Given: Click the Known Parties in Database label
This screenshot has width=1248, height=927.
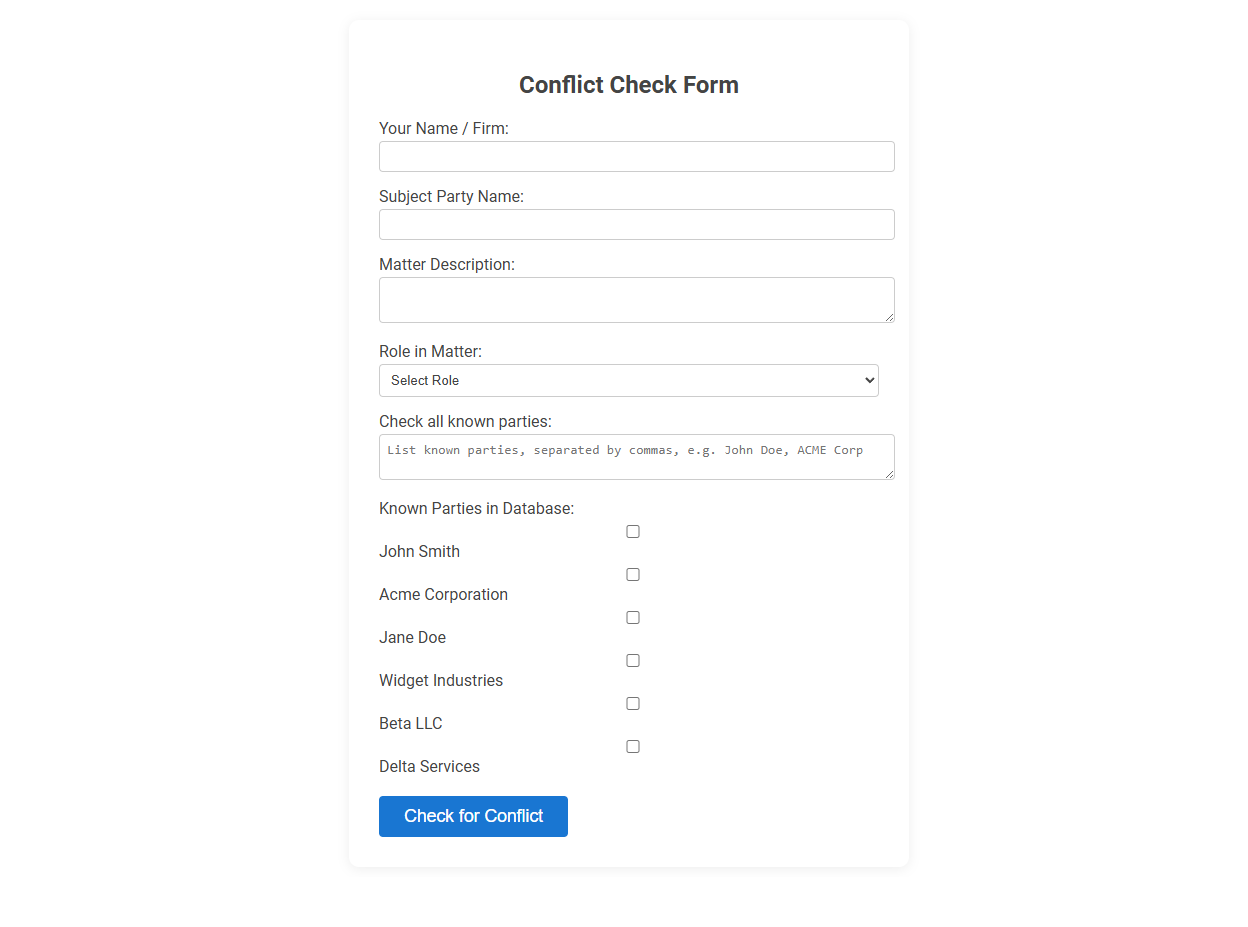Looking at the screenshot, I should pyautogui.click(x=476, y=508).
